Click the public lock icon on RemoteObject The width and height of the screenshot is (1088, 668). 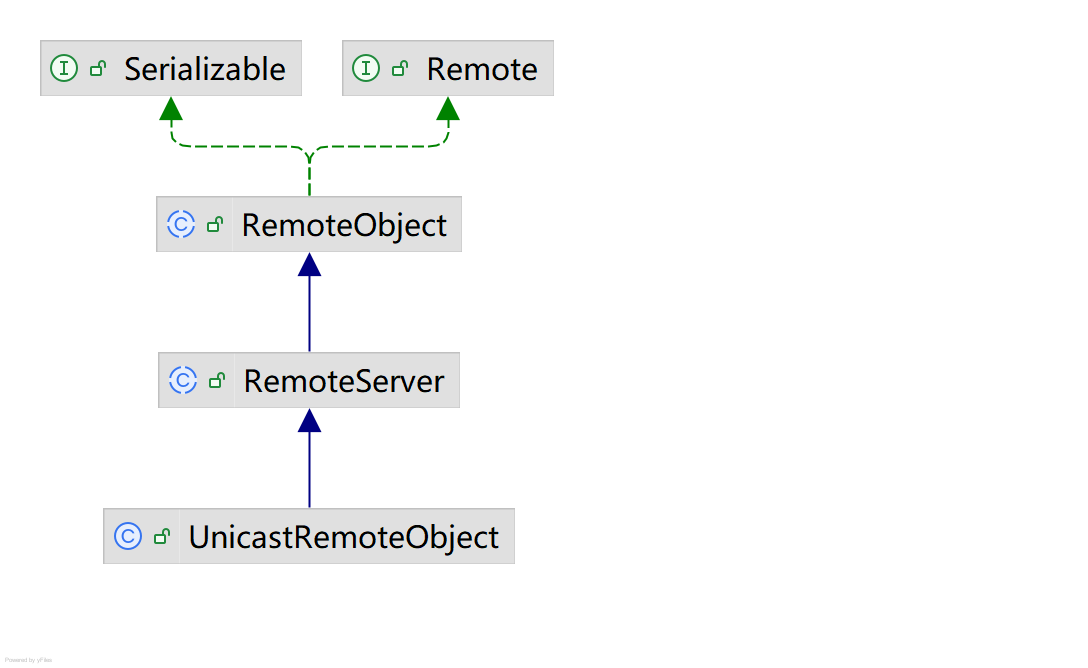click(x=215, y=225)
